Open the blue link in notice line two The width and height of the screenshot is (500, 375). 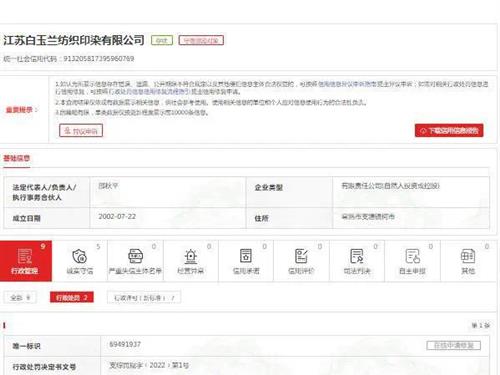149,91
